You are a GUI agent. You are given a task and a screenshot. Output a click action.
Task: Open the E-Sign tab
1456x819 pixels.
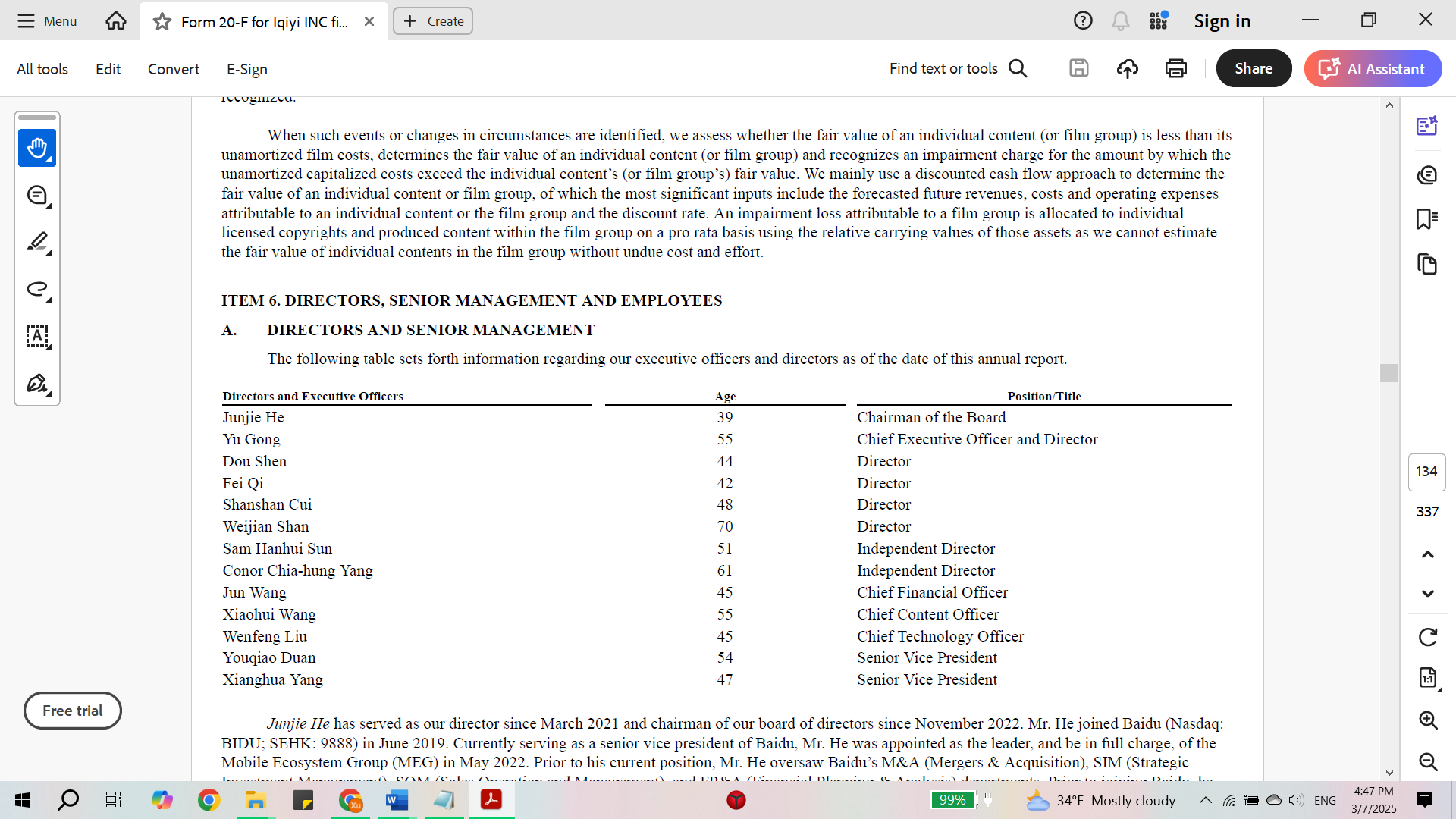pos(247,69)
